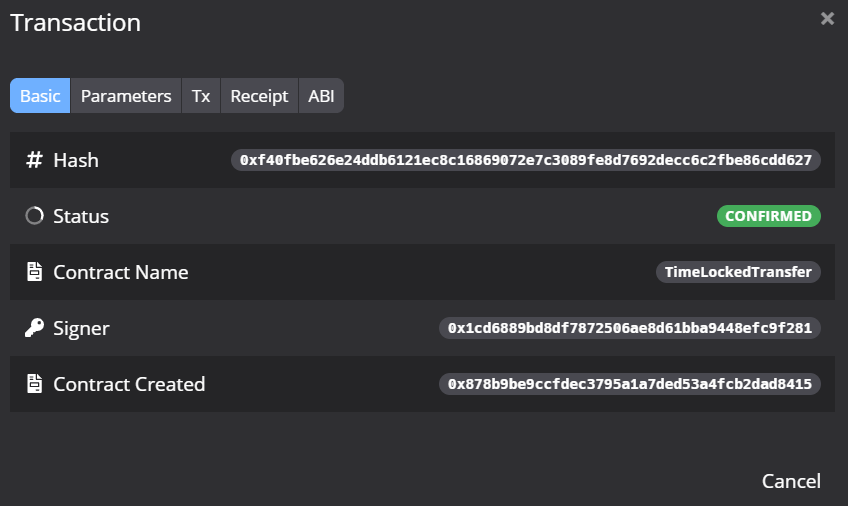This screenshot has width=848, height=506.
Task: View the Receipt tab
Action: click(x=259, y=96)
